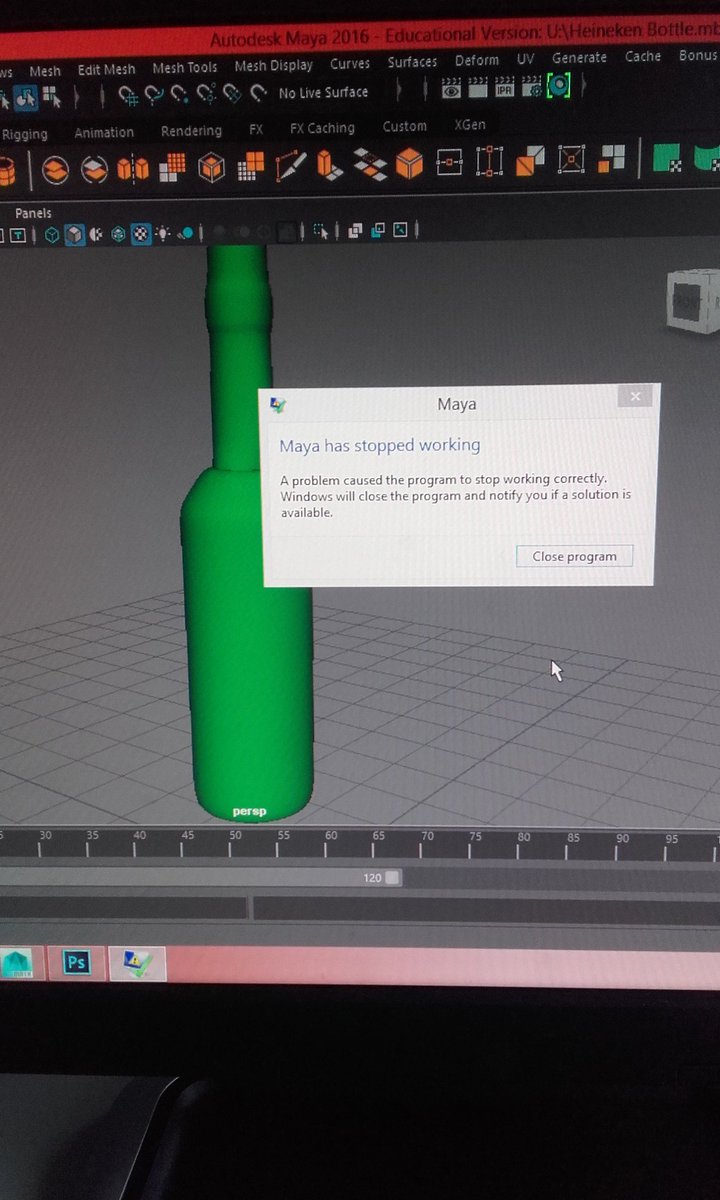The width and height of the screenshot is (720, 1200).
Task: Click orange cube with white grid shelf icon
Action: point(250,165)
